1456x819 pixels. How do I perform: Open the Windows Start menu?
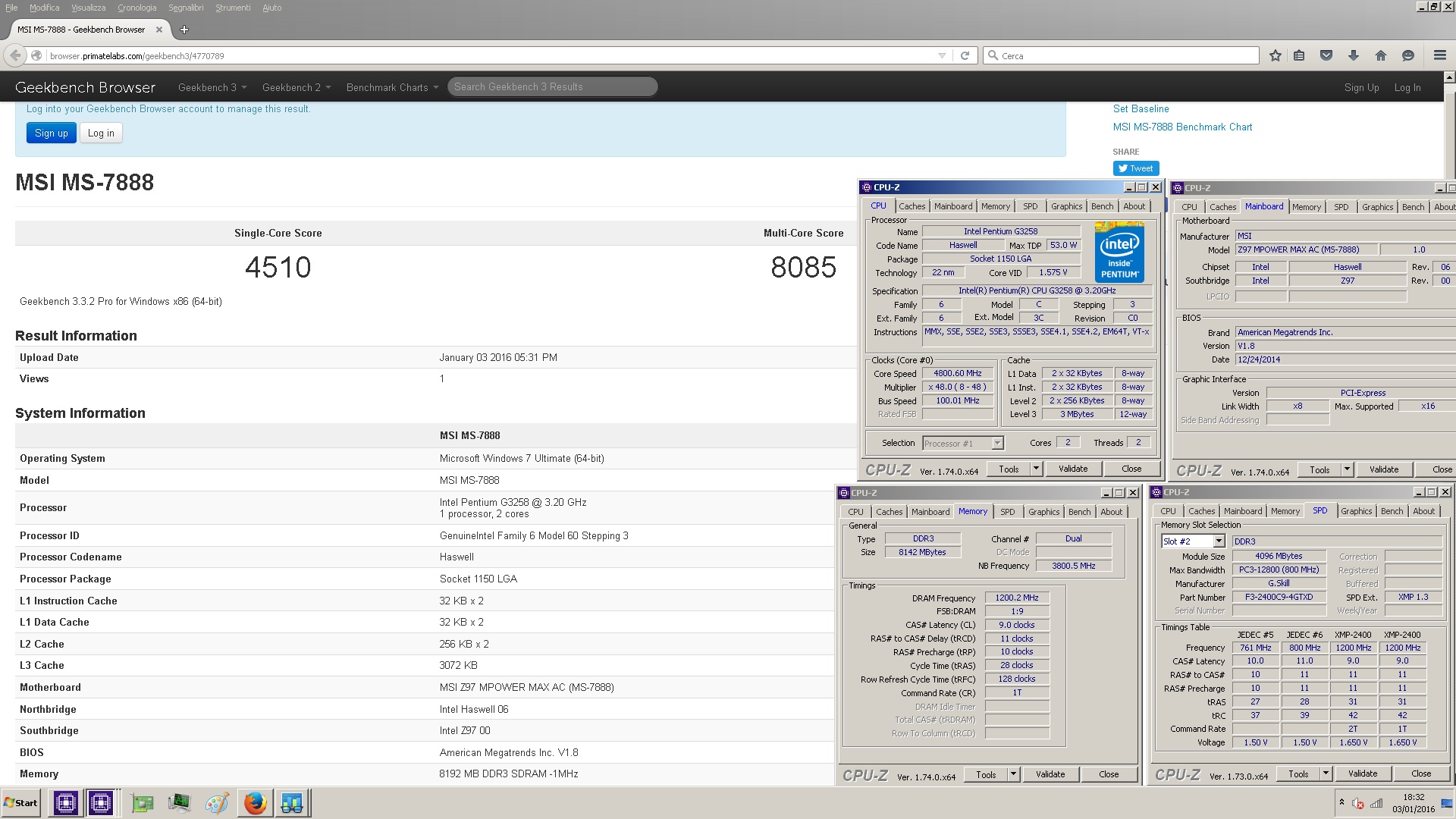tap(21, 802)
